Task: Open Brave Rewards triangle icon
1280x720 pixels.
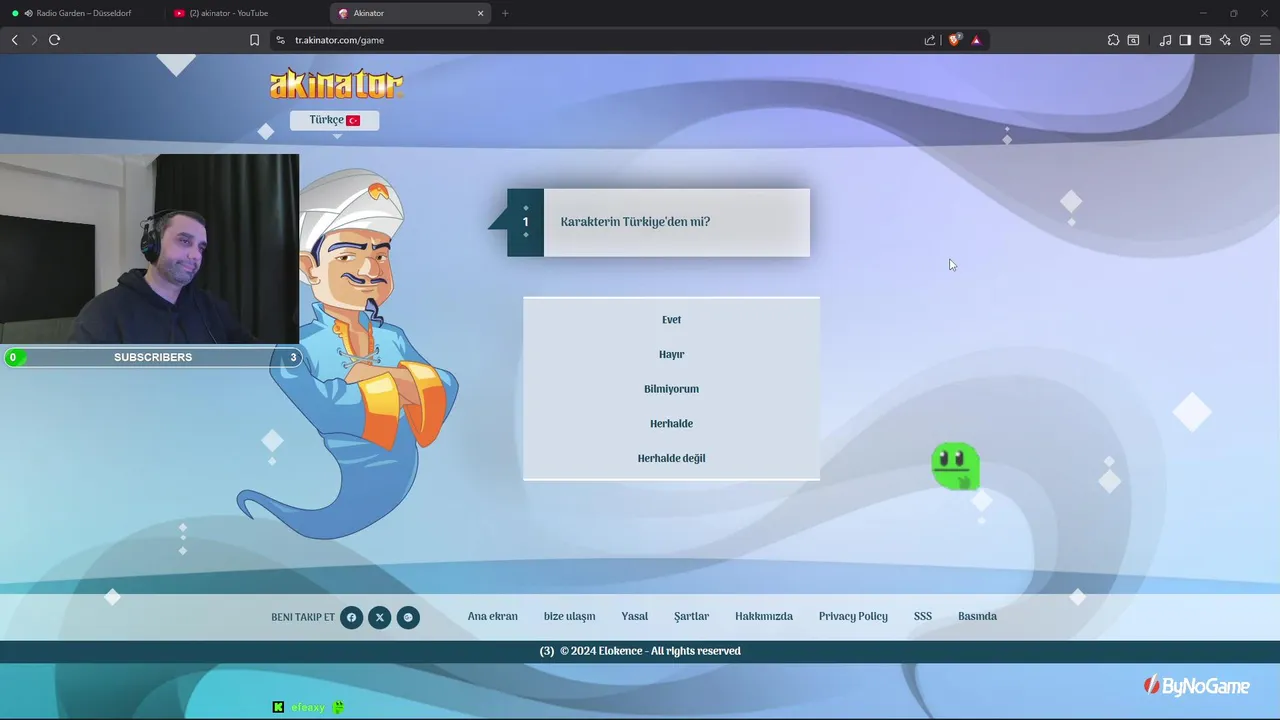Action: tap(976, 40)
